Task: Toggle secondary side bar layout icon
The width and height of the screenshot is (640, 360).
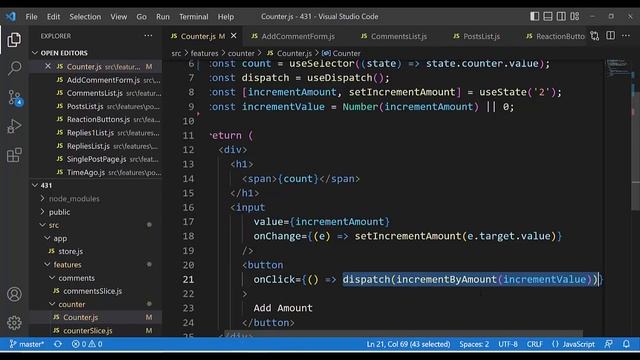Action: [561, 16]
